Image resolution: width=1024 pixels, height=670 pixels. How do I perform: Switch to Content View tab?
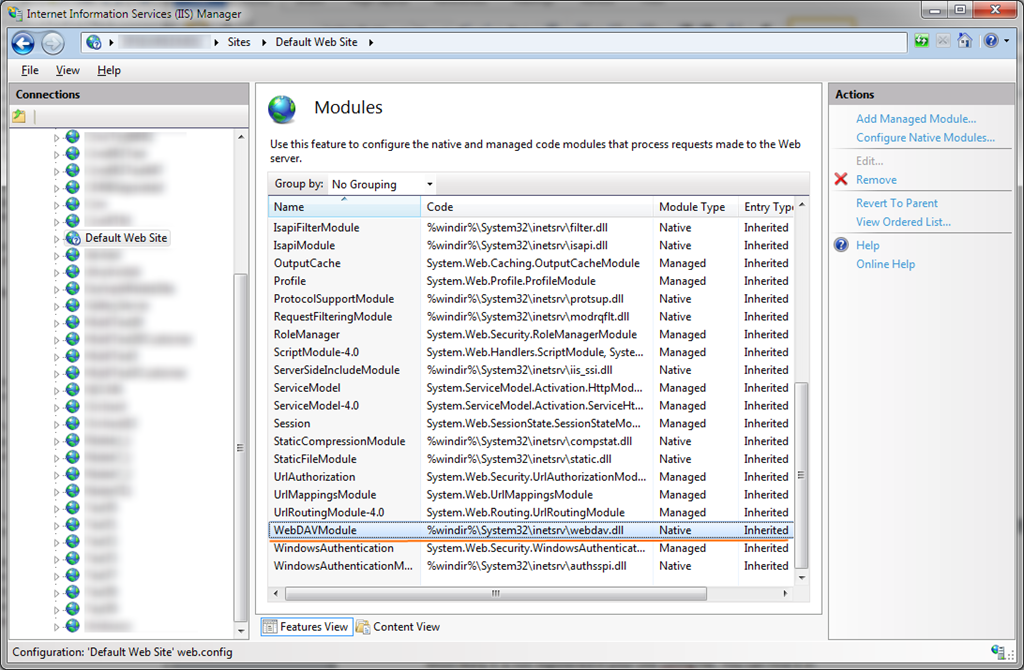coord(398,627)
